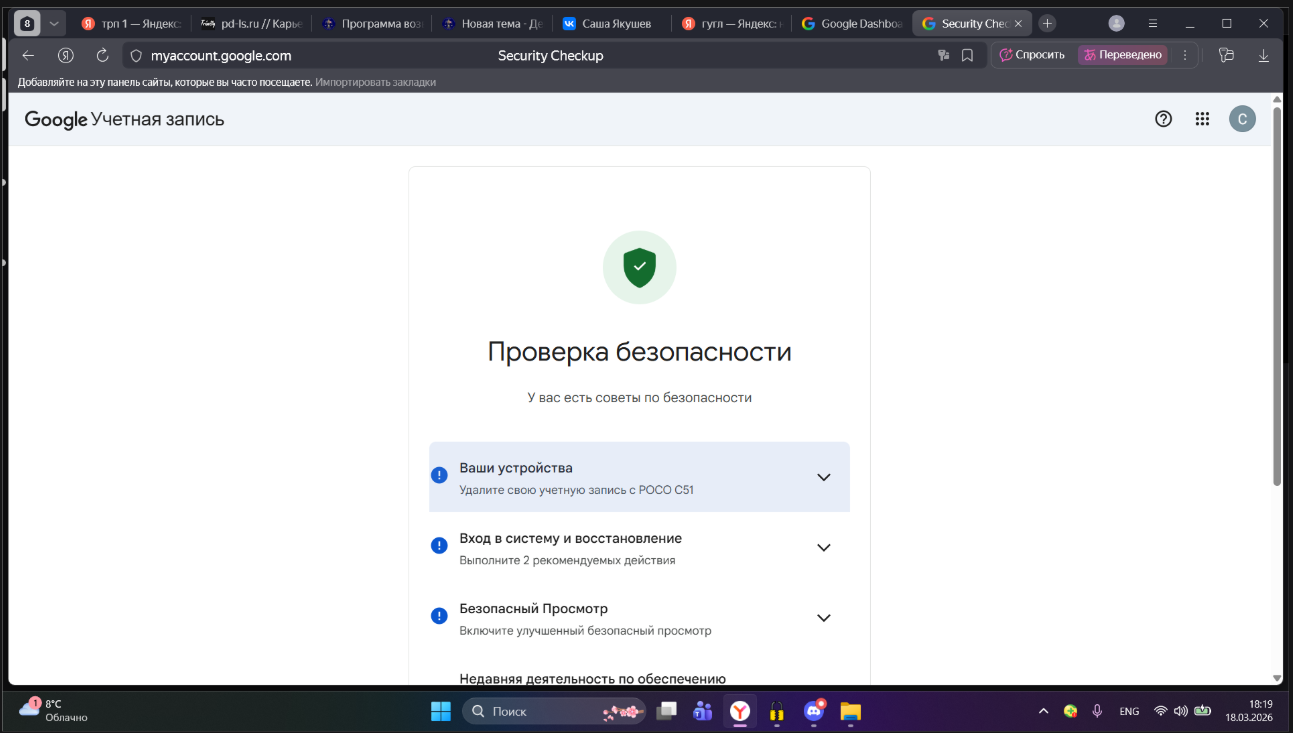1293x733 pixels.
Task: Click the Windows Start button
Action: 440,711
